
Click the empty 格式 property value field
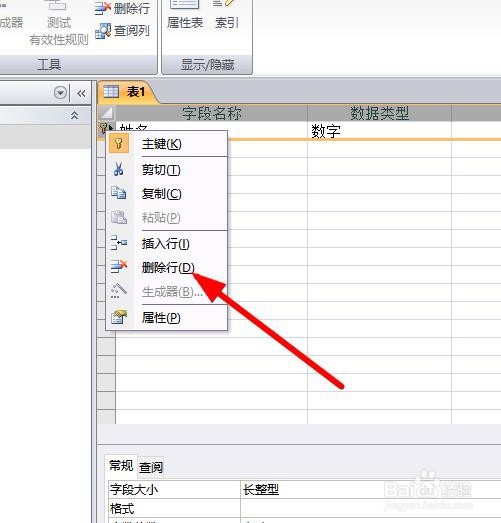click(370, 508)
